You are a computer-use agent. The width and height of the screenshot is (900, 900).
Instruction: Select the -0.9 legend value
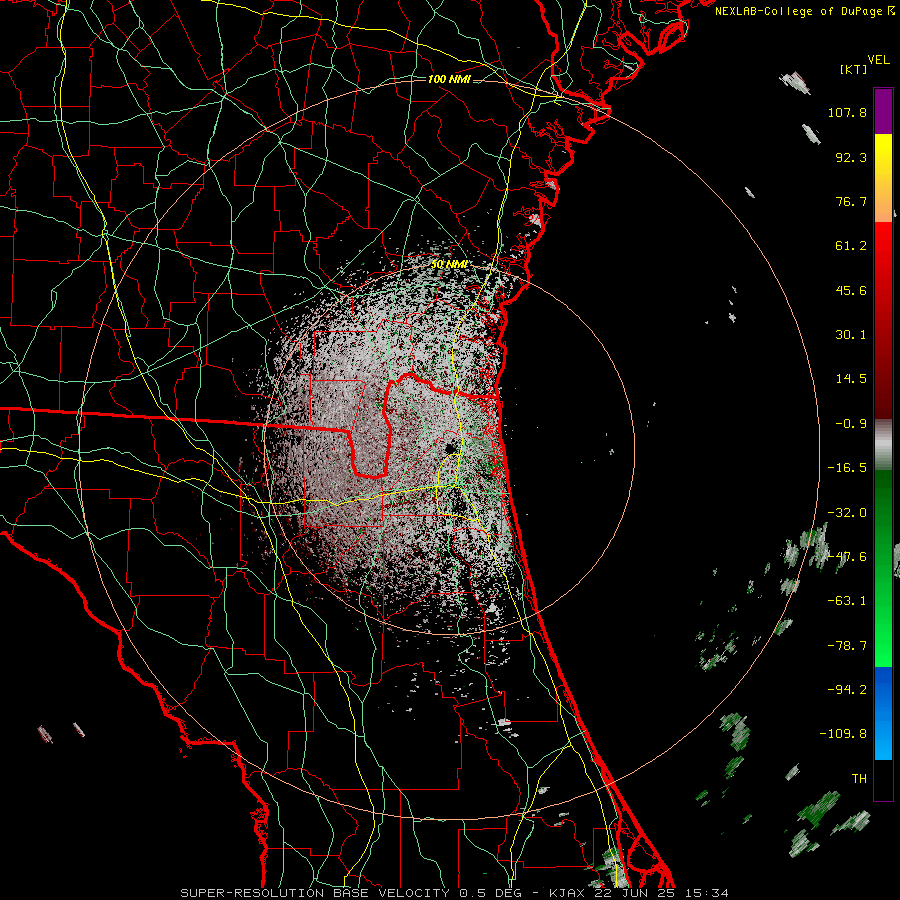point(851,424)
